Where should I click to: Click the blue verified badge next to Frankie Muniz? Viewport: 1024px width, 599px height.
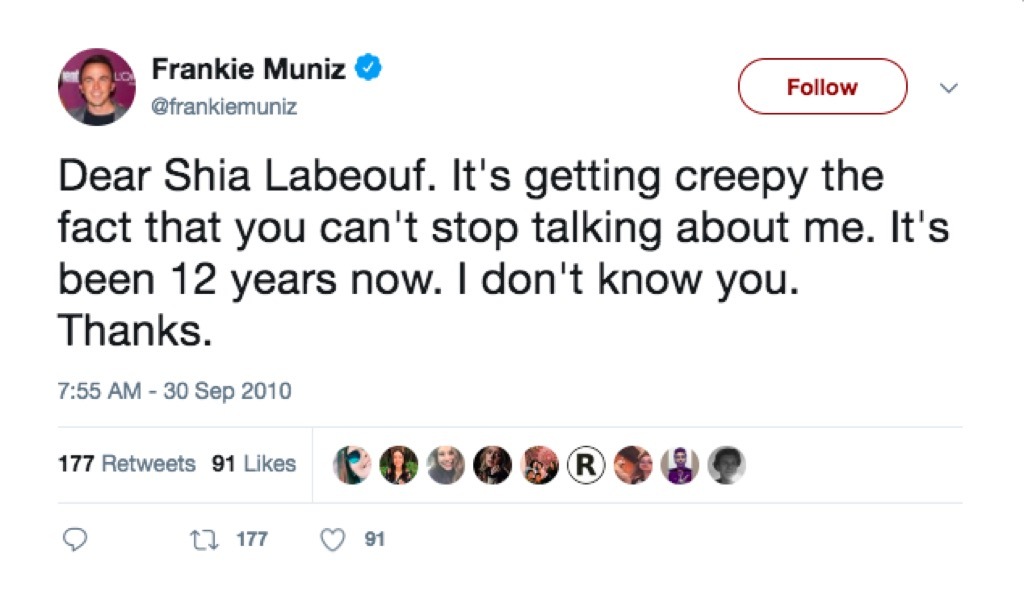(x=369, y=66)
